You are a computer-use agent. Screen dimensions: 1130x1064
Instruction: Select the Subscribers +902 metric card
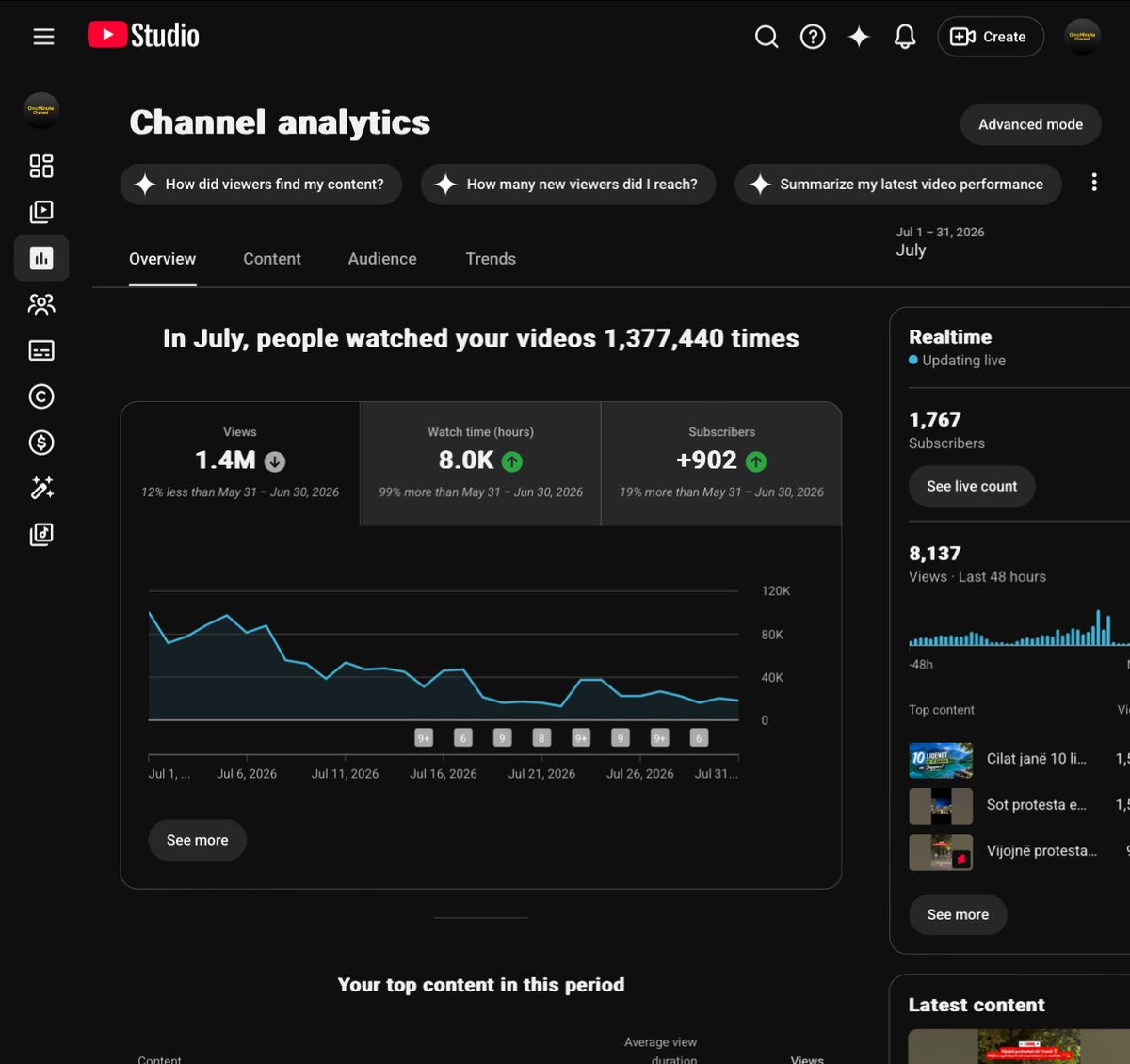coord(721,463)
